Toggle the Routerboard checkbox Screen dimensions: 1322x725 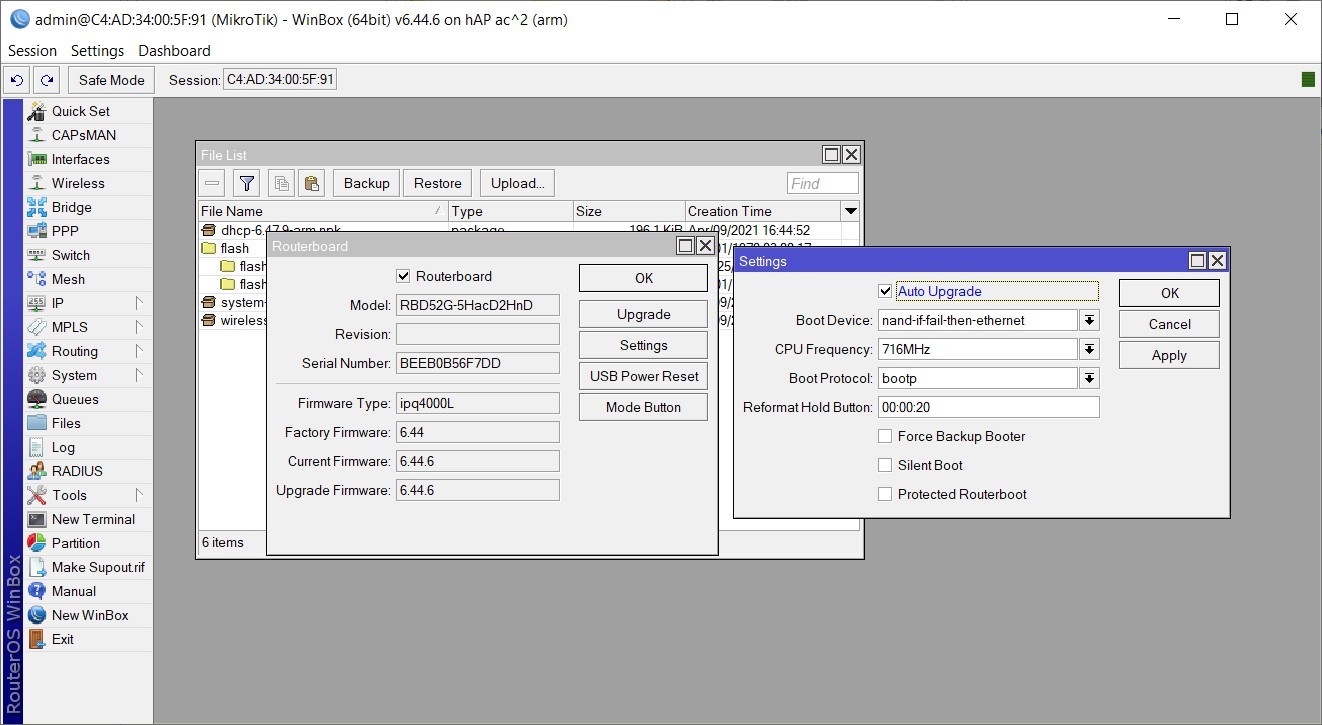[403, 276]
